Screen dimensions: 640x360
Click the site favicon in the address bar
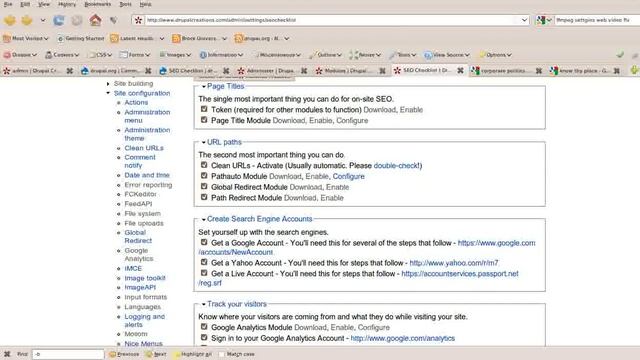[x=138, y=20]
